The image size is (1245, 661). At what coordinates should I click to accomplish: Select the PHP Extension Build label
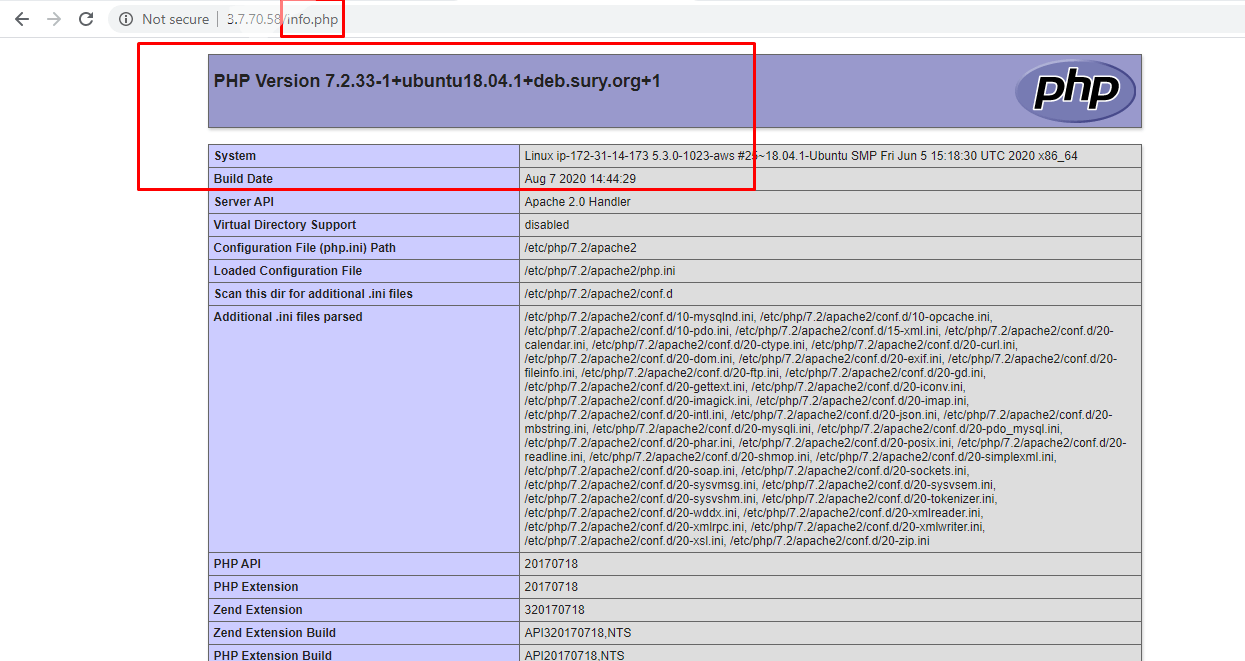pos(271,655)
